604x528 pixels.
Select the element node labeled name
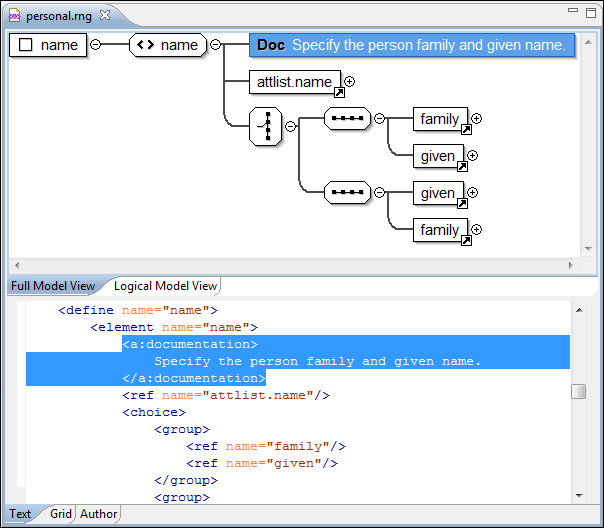pyautogui.click(x=167, y=45)
